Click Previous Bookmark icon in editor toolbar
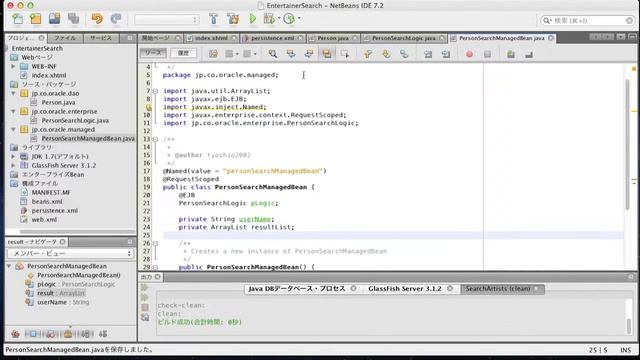 [368, 54]
